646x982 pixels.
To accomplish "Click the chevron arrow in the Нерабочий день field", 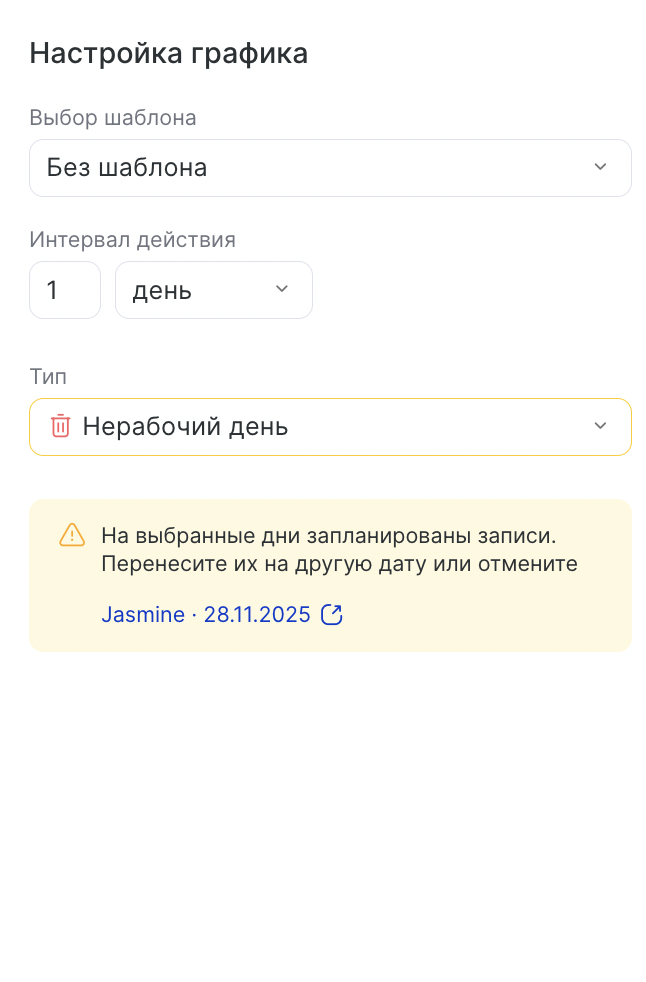I will [600, 426].
